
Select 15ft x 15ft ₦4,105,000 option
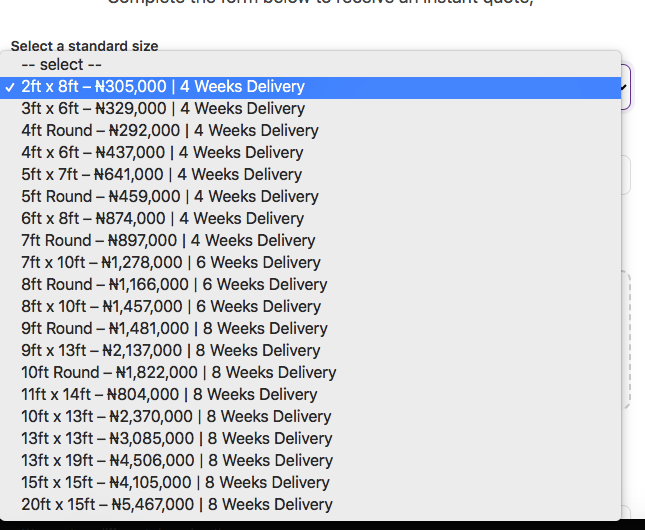pyautogui.click(x=176, y=483)
